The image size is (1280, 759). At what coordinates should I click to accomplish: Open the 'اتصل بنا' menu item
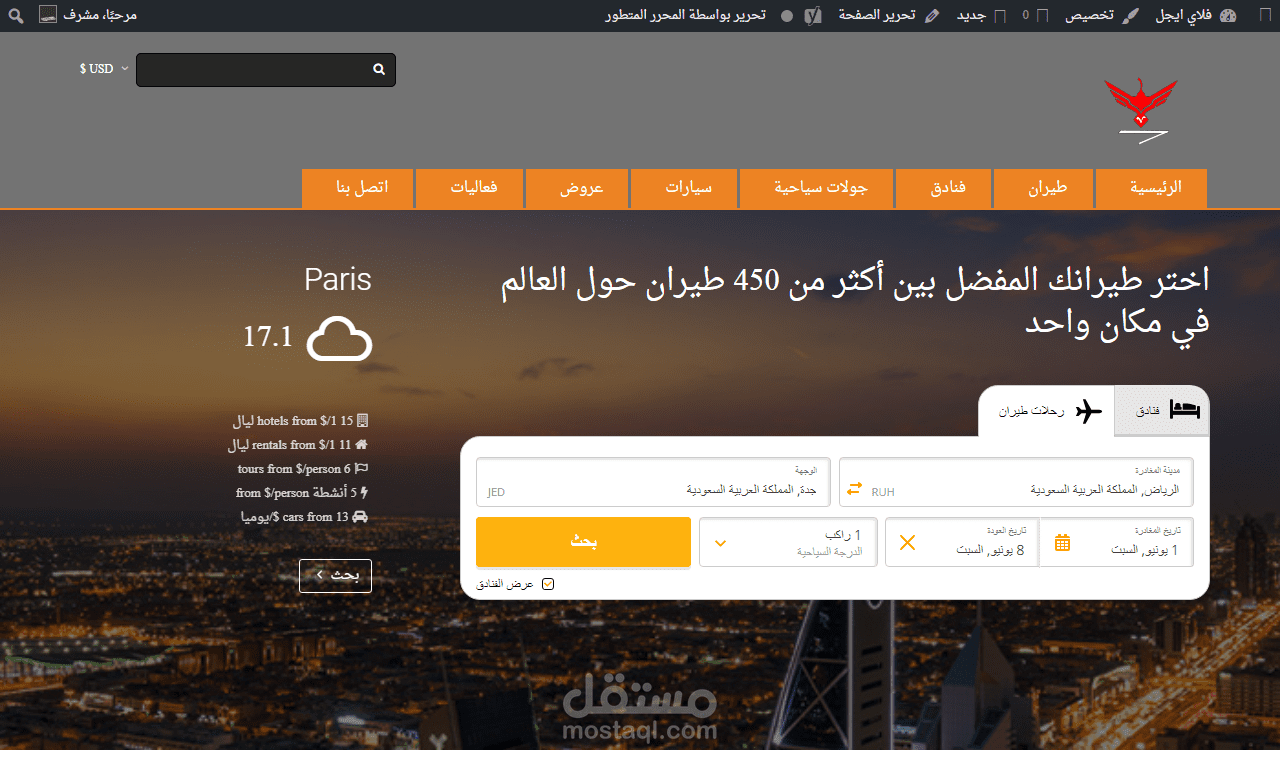pyautogui.click(x=357, y=188)
